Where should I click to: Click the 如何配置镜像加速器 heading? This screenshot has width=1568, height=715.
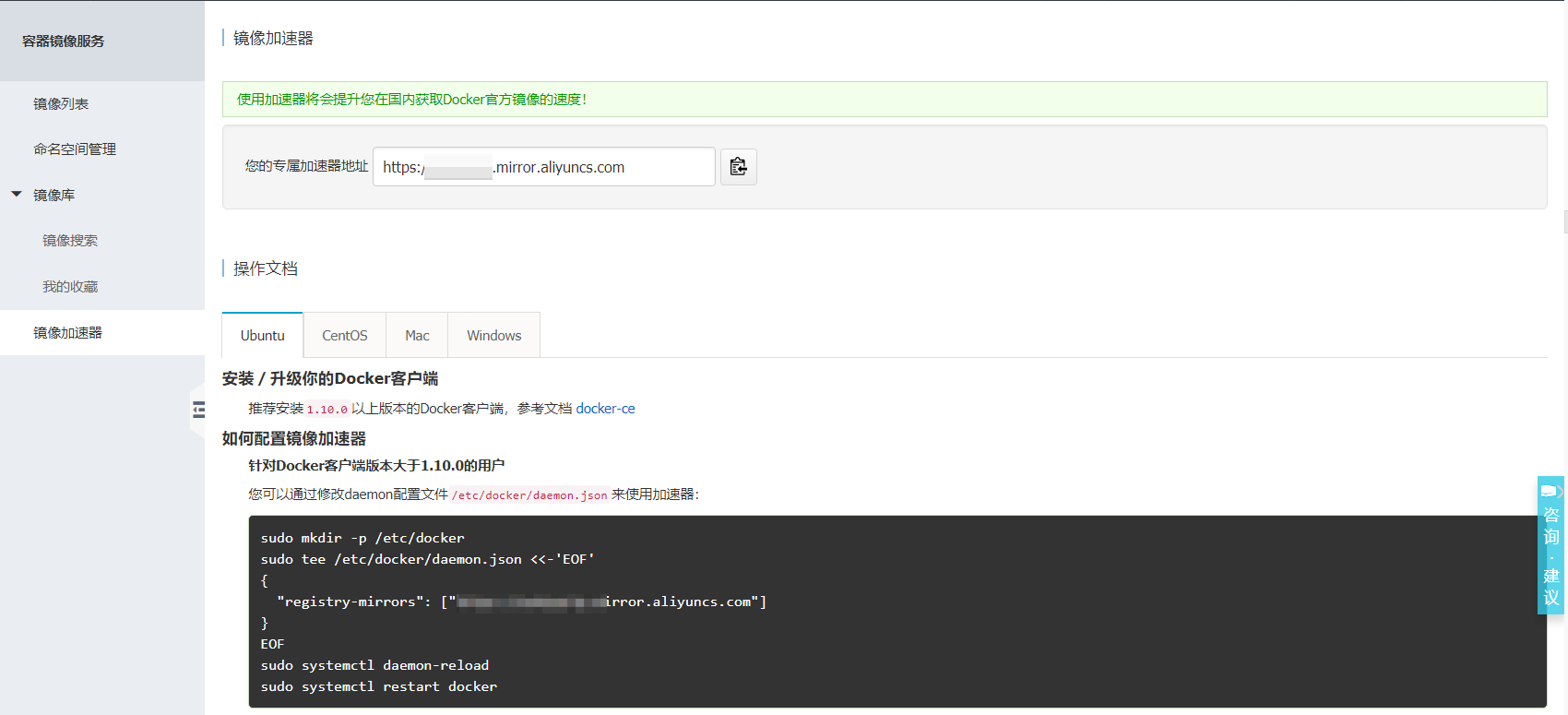click(x=294, y=438)
